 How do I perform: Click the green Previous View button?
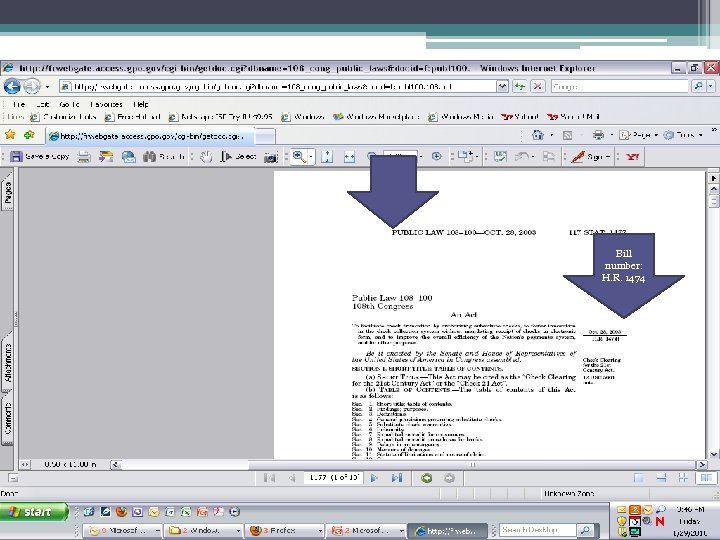pos(427,478)
